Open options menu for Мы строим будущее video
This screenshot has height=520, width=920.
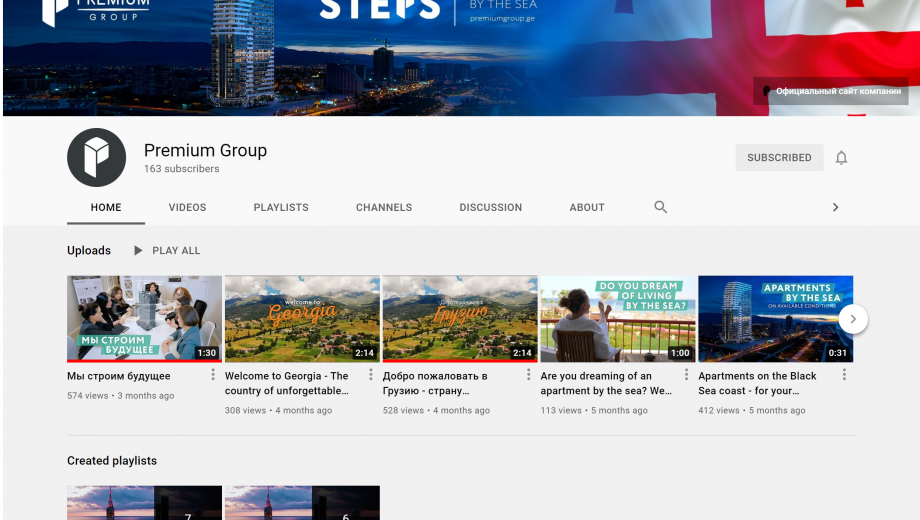[x=213, y=374]
